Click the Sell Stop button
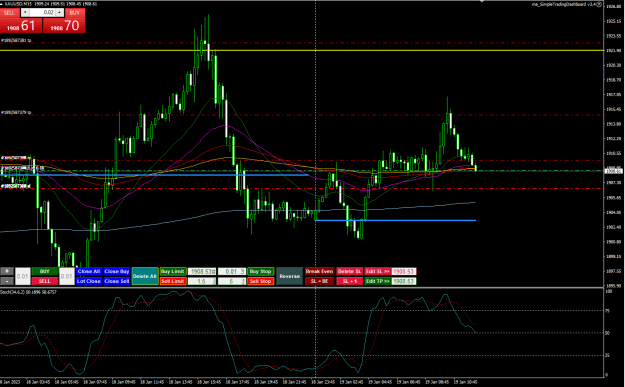The image size is (625, 387). coord(260,281)
